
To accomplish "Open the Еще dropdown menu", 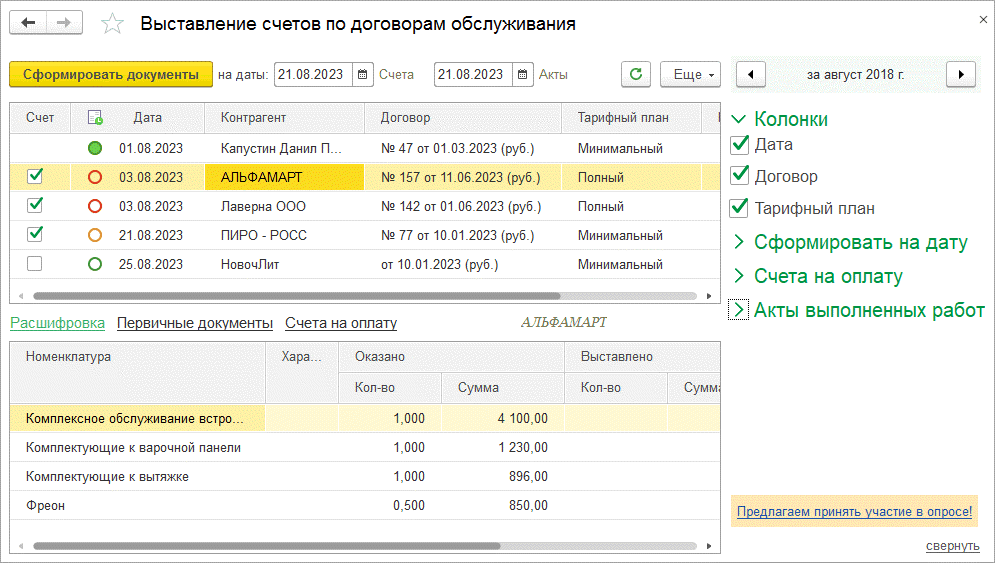I will tap(691, 74).
